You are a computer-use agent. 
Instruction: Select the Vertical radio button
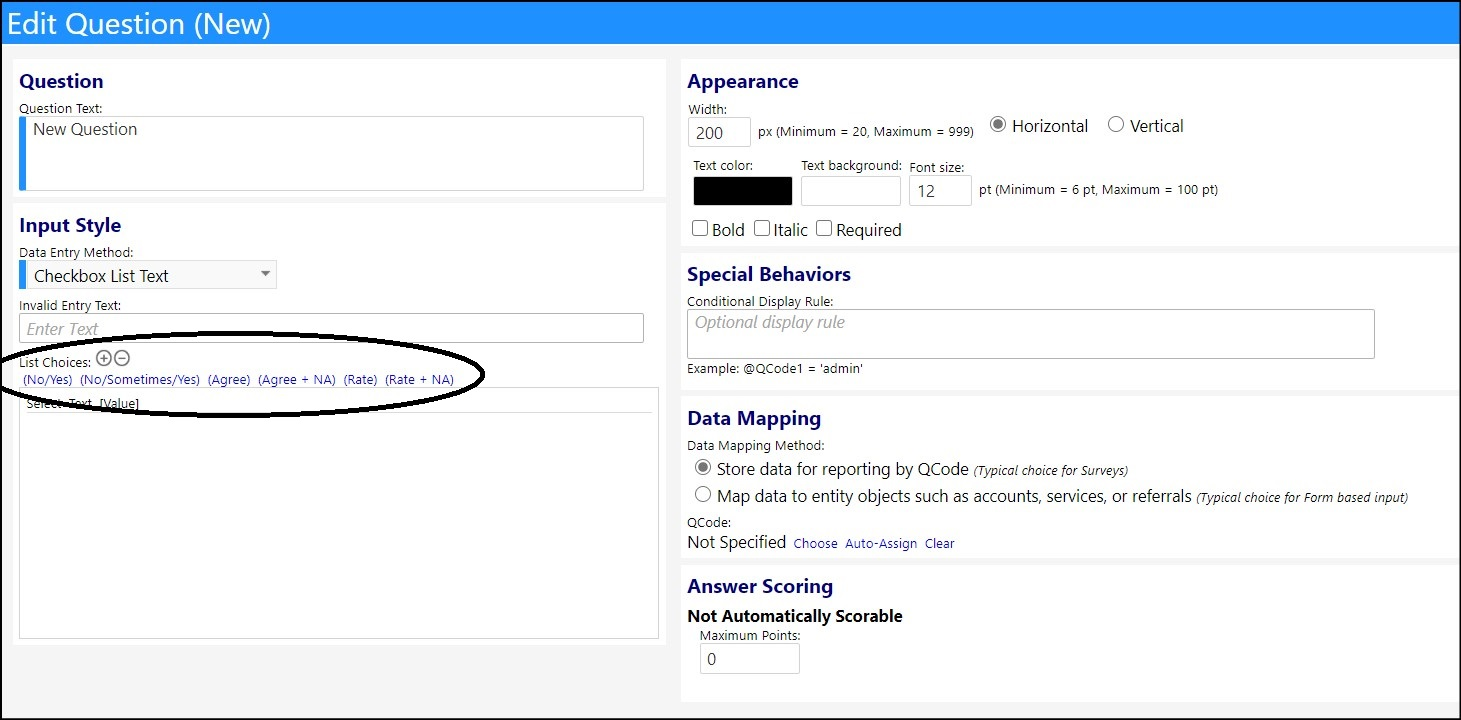point(1116,125)
